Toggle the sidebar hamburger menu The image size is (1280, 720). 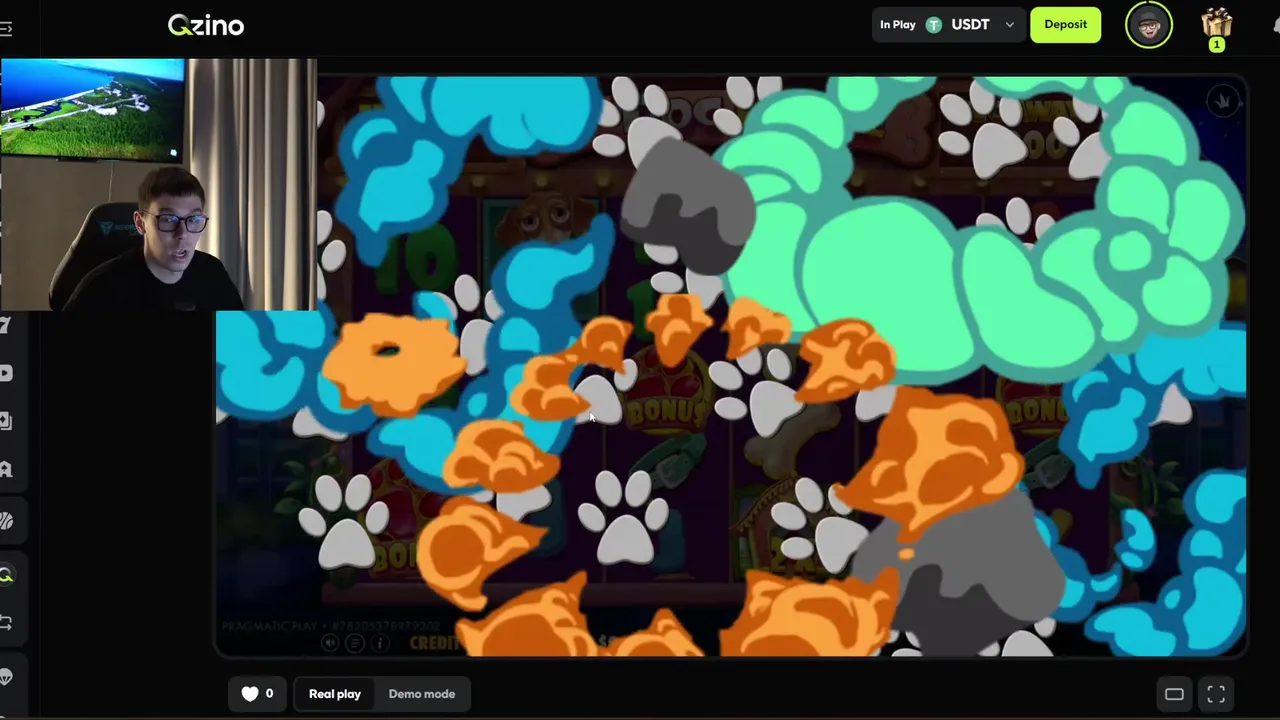(5, 28)
